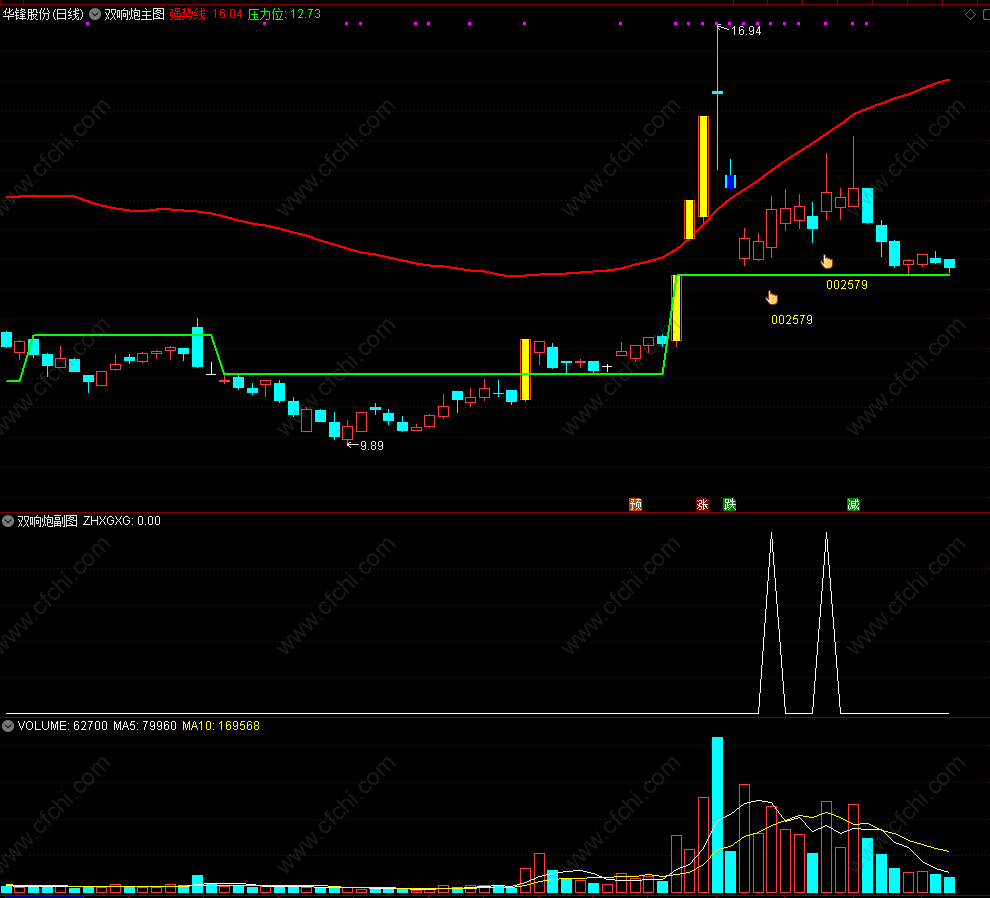Open the 双响炮主图 indicator dropdown arrow
The width and height of the screenshot is (990, 898).
point(95,14)
